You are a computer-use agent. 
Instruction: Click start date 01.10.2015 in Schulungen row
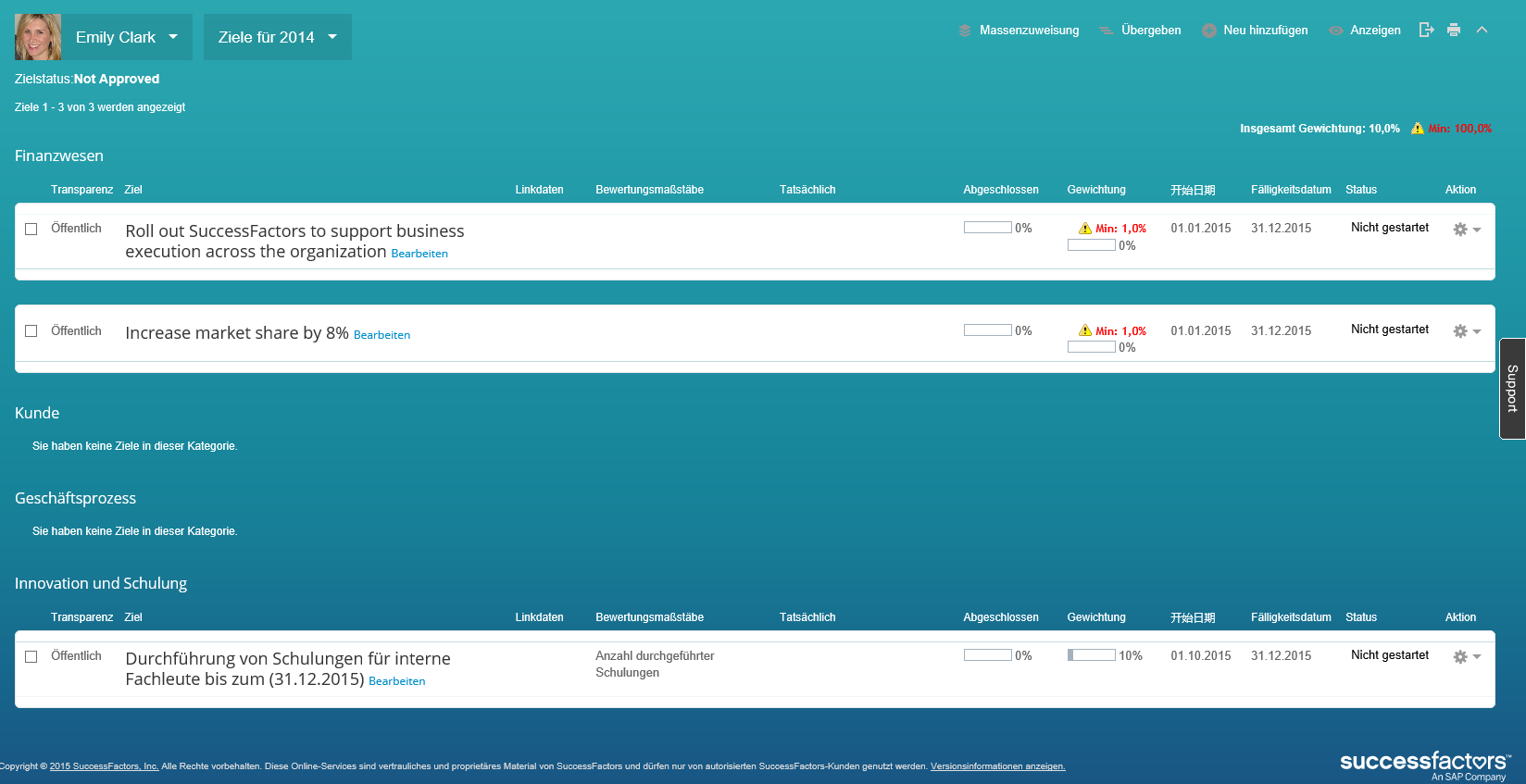tap(1201, 656)
